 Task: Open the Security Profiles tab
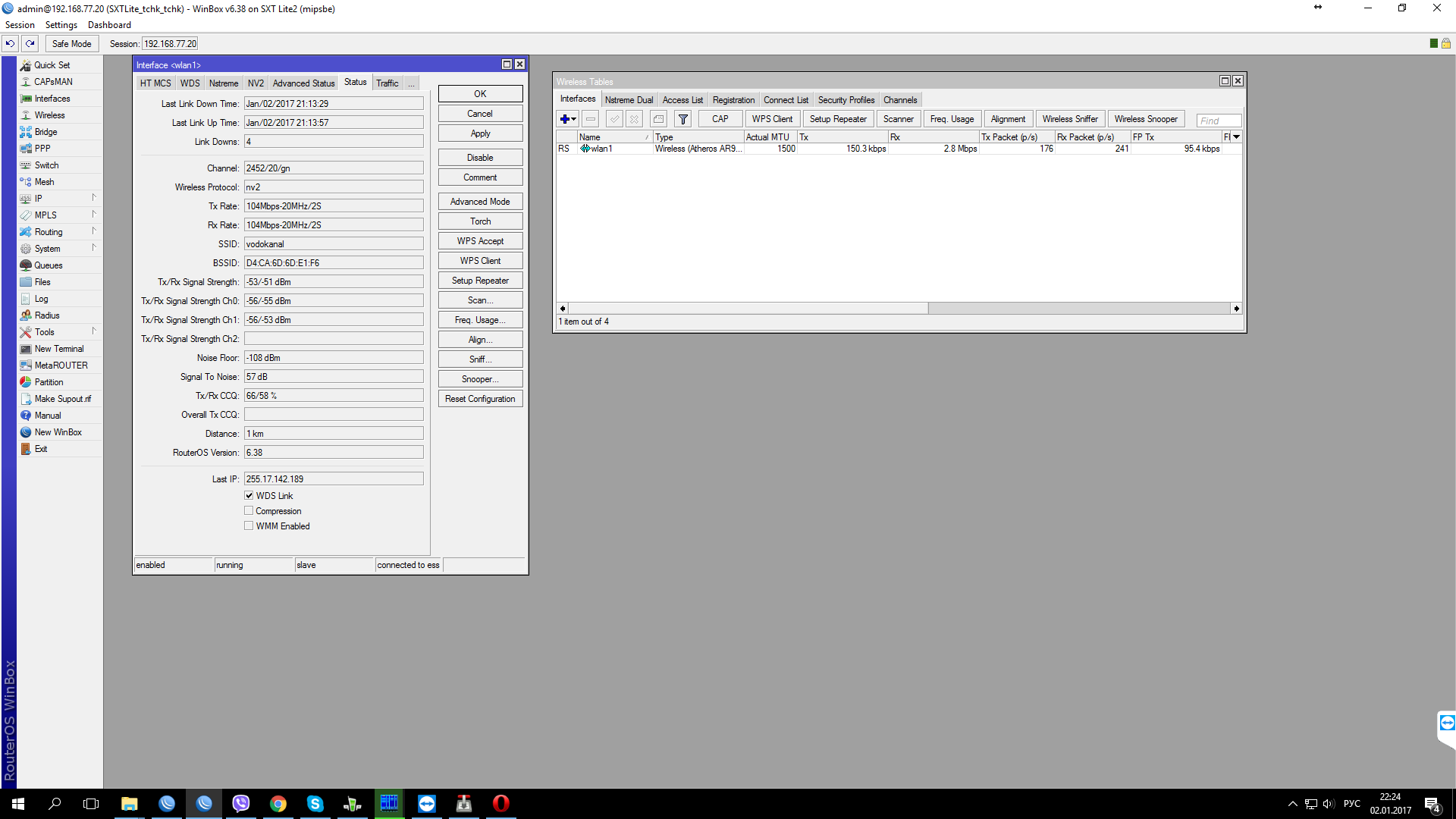pos(846,100)
